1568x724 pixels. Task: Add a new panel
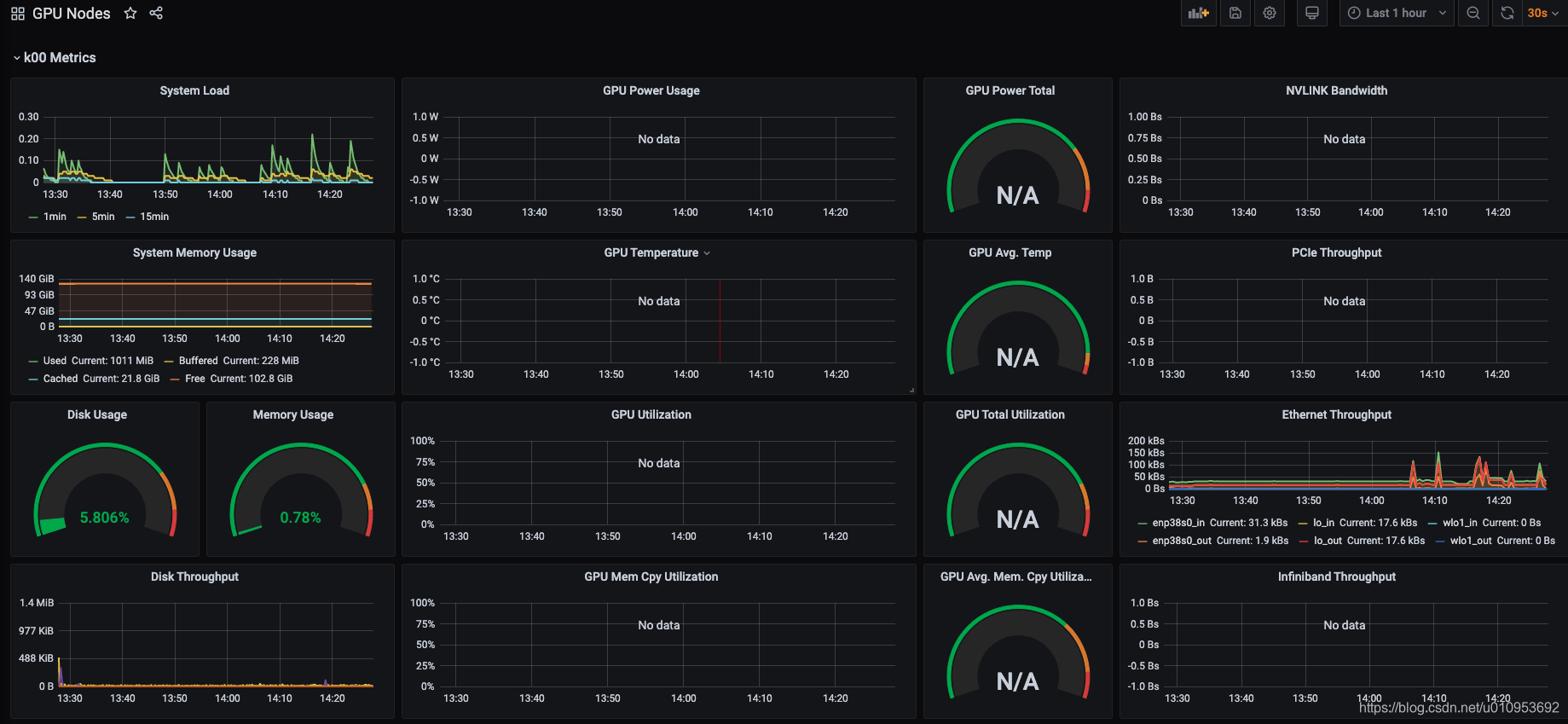(1199, 13)
